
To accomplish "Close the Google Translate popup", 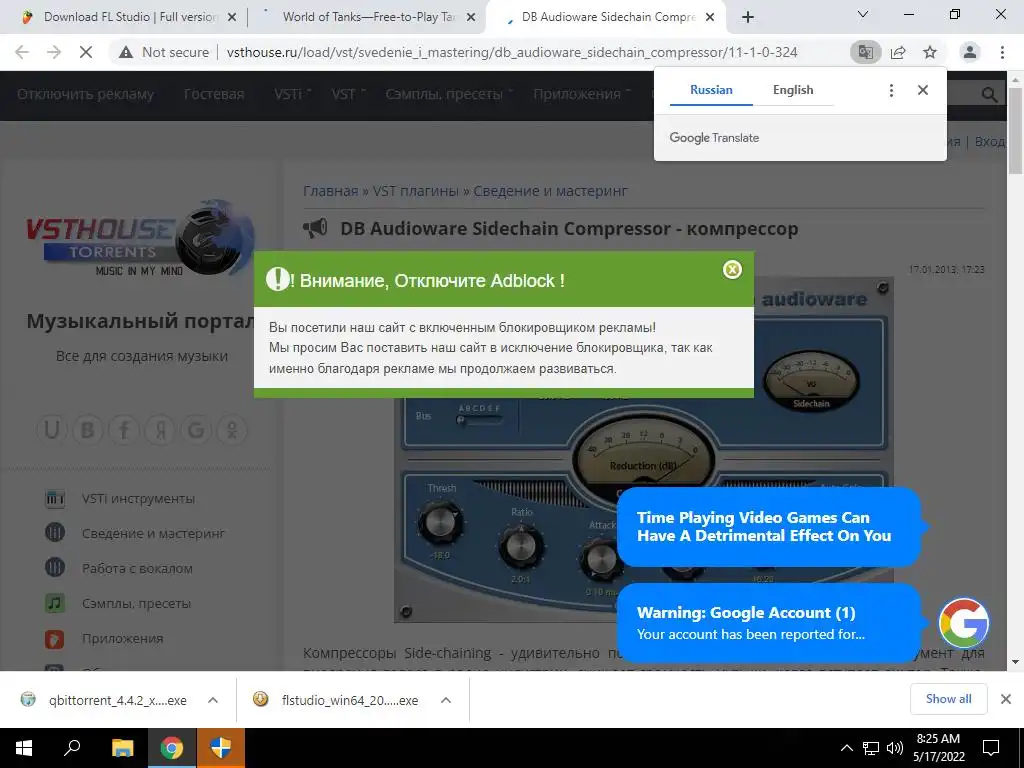I will (923, 90).
